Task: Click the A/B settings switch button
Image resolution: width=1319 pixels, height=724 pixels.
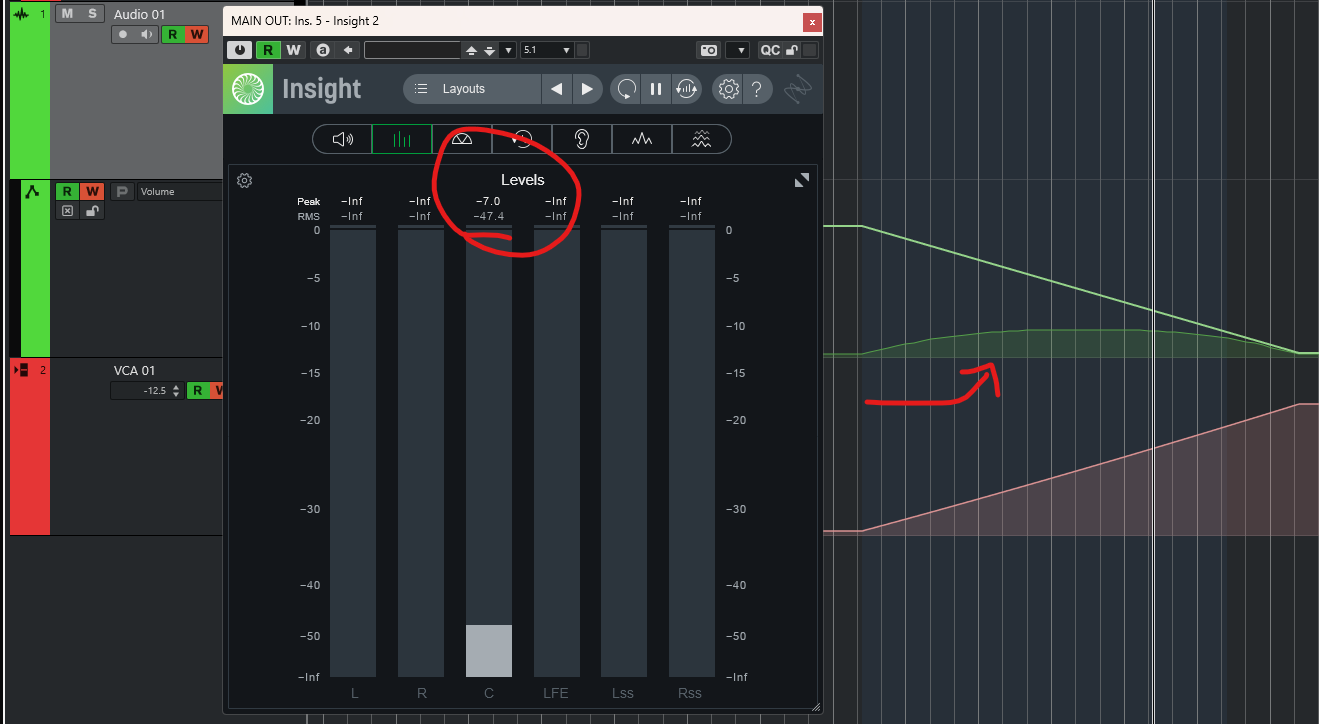Action: (322, 50)
